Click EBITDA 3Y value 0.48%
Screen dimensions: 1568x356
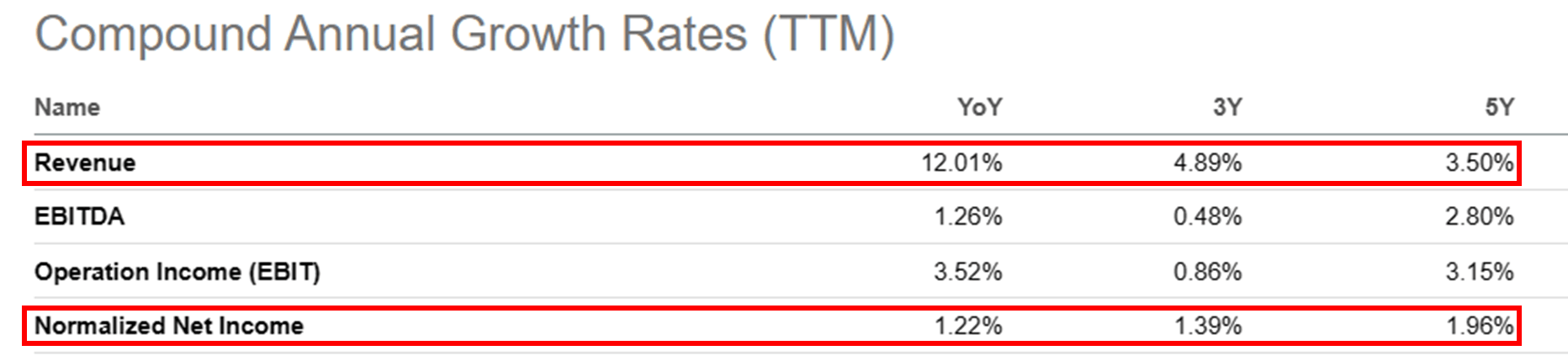tap(1208, 217)
